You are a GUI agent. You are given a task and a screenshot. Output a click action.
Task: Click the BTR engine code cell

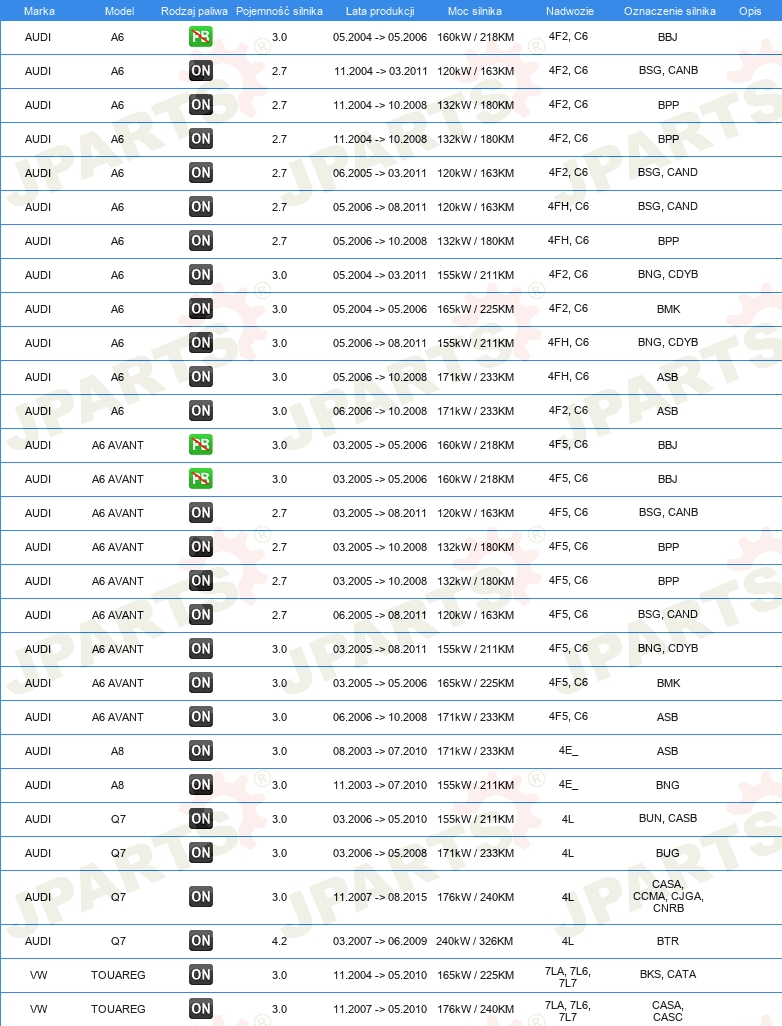pos(667,941)
